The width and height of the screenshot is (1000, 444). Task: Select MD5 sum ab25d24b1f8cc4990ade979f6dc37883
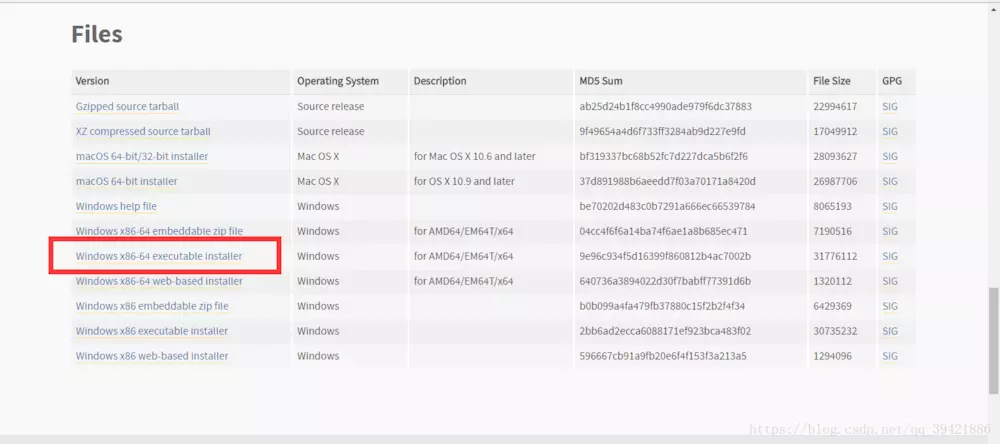[665, 107]
